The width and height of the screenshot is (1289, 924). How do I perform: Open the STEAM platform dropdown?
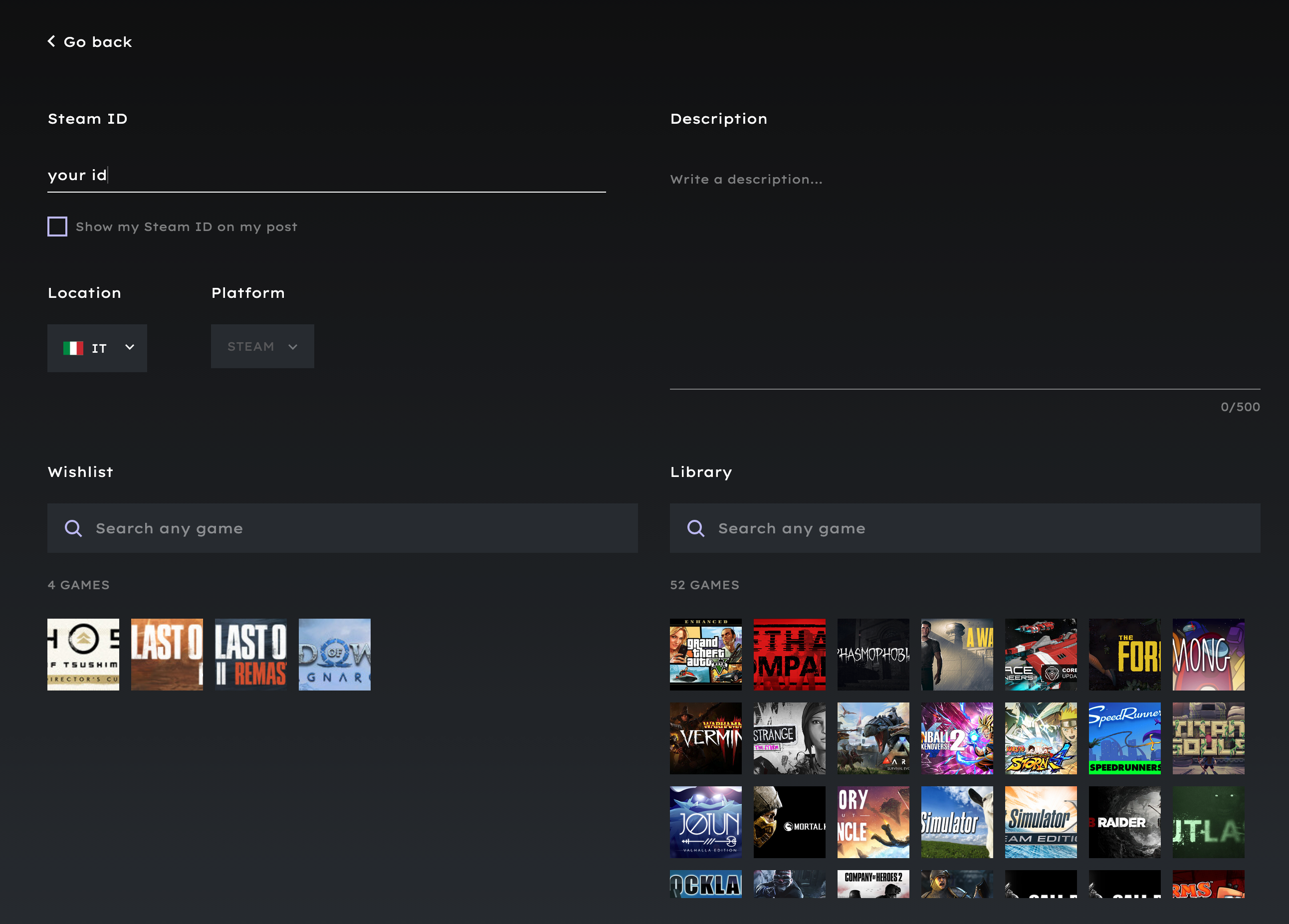tap(262, 347)
